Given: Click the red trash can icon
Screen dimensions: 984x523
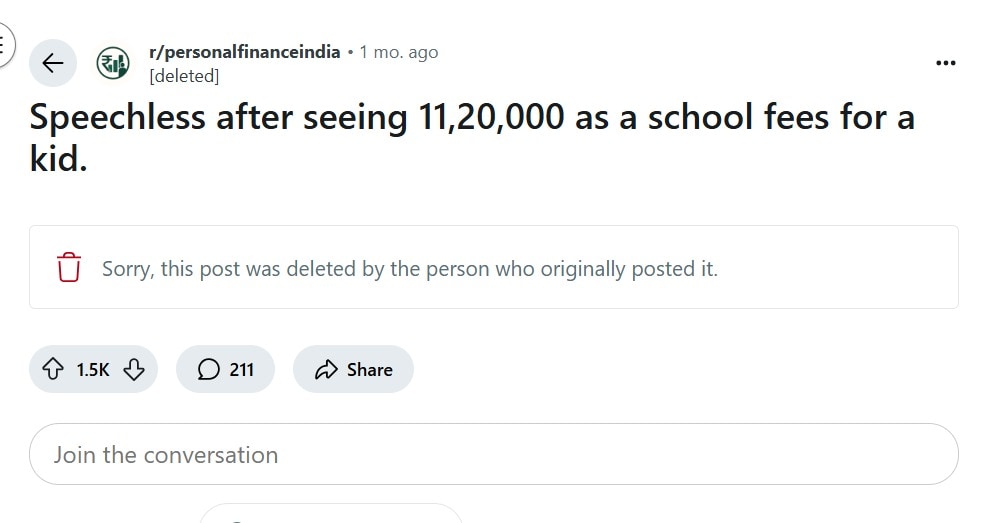Looking at the screenshot, I should 68,267.
